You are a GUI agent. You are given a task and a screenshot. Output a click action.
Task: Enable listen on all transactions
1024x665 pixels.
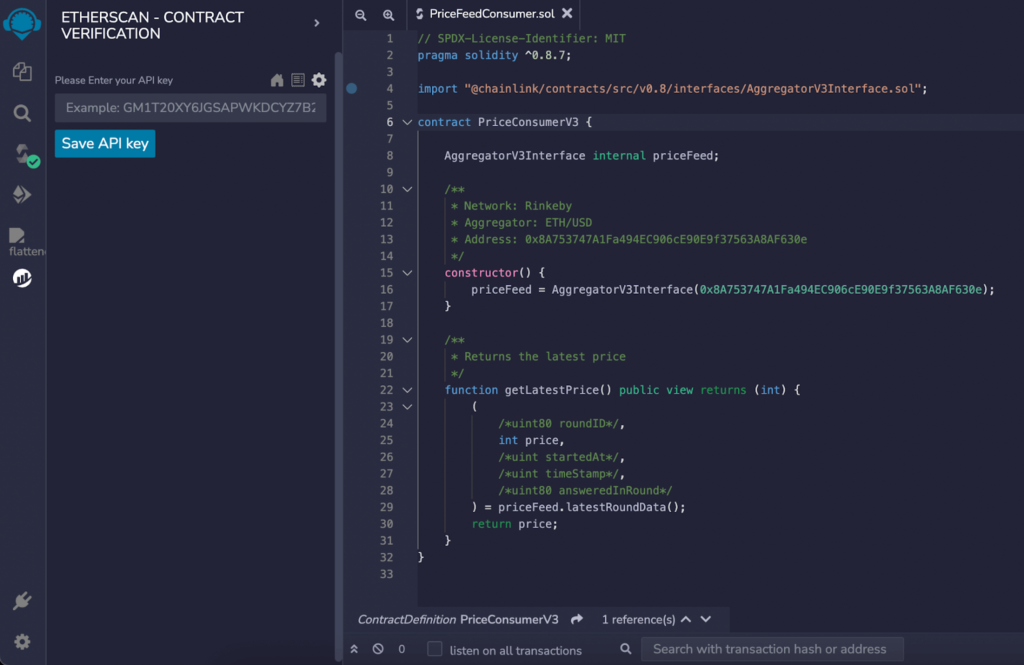coord(434,649)
